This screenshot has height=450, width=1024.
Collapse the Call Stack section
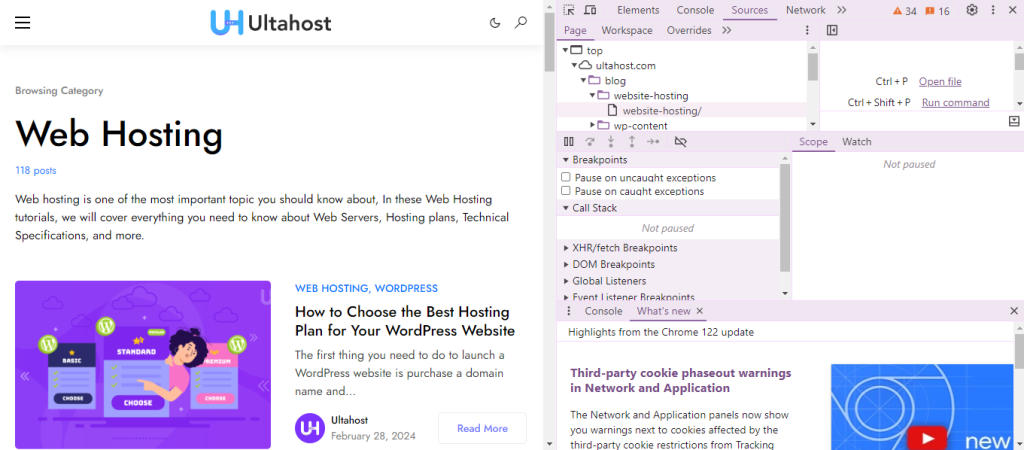click(566, 208)
